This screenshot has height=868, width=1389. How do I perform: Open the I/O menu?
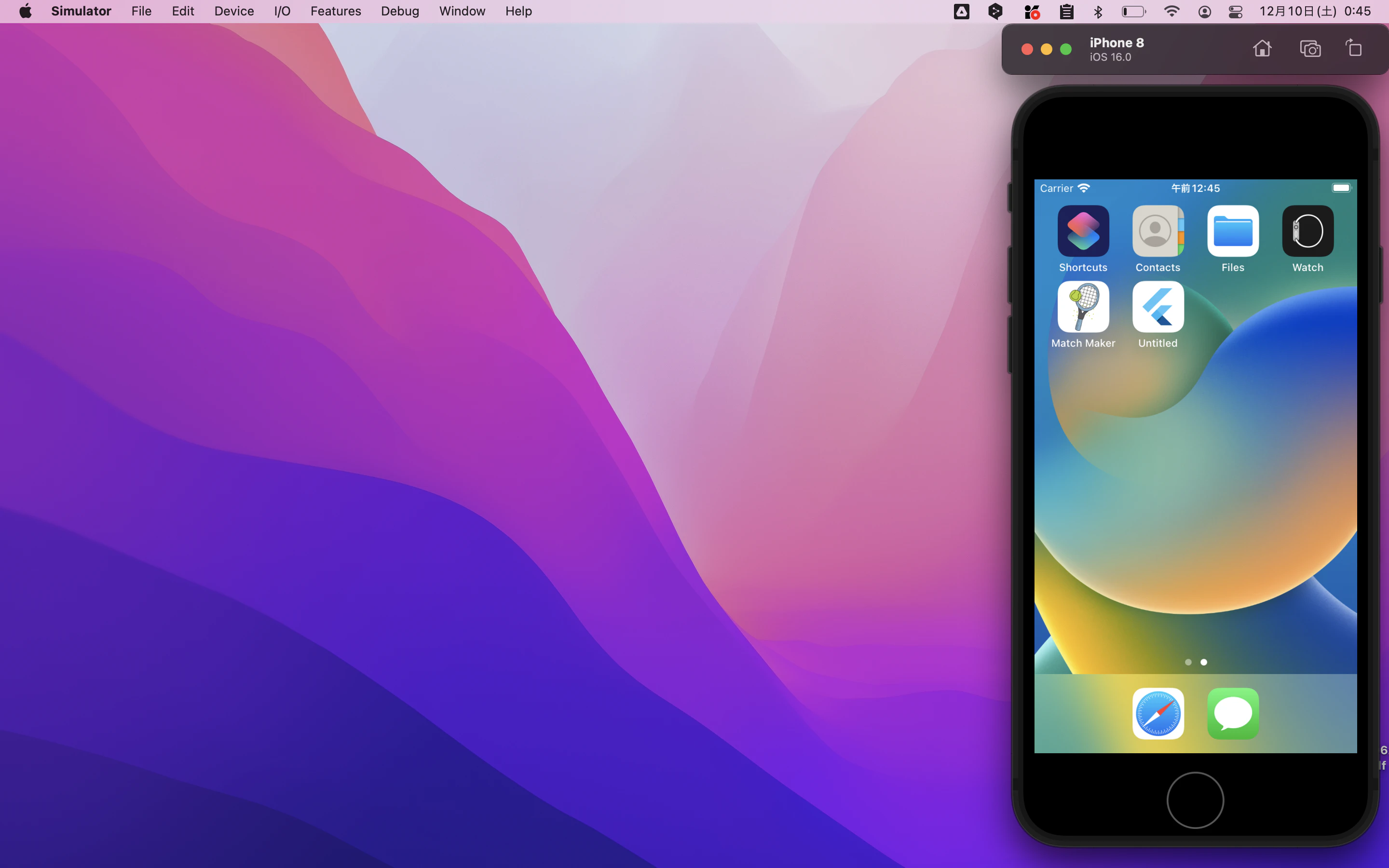(283, 12)
